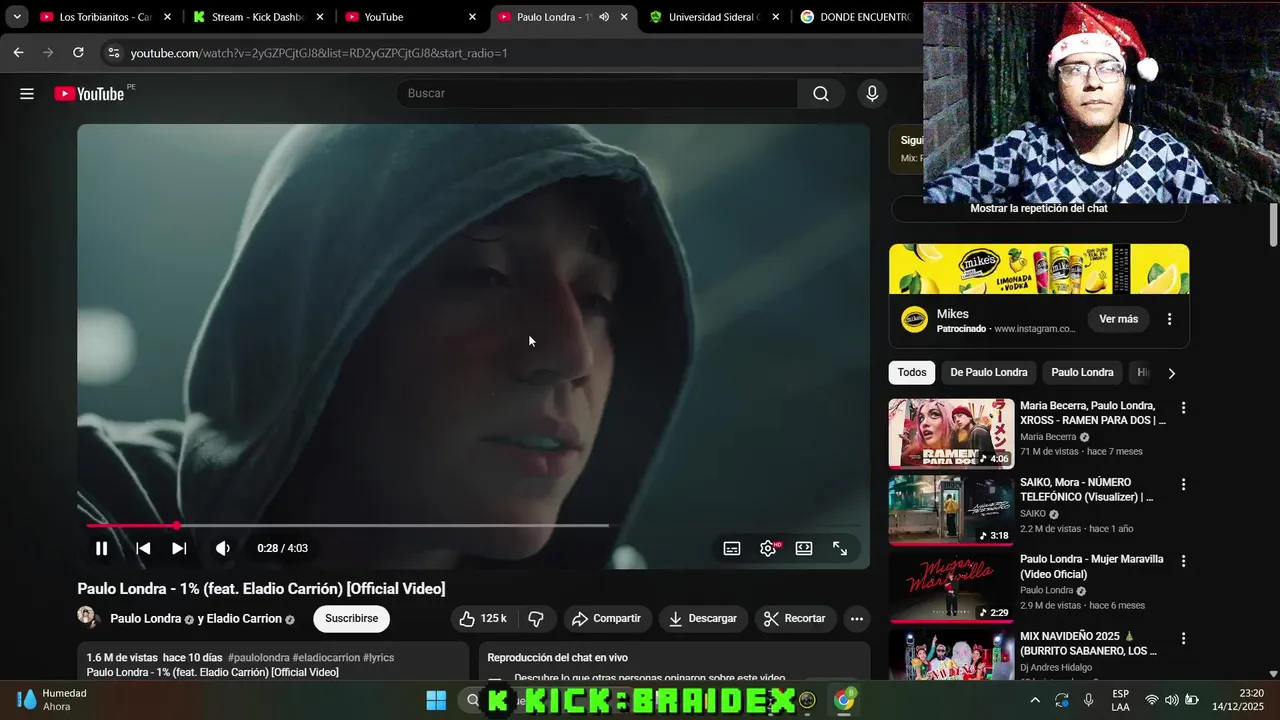The width and height of the screenshot is (1280, 720).
Task: Click hashtag #paulolondra
Action: [258, 658]
